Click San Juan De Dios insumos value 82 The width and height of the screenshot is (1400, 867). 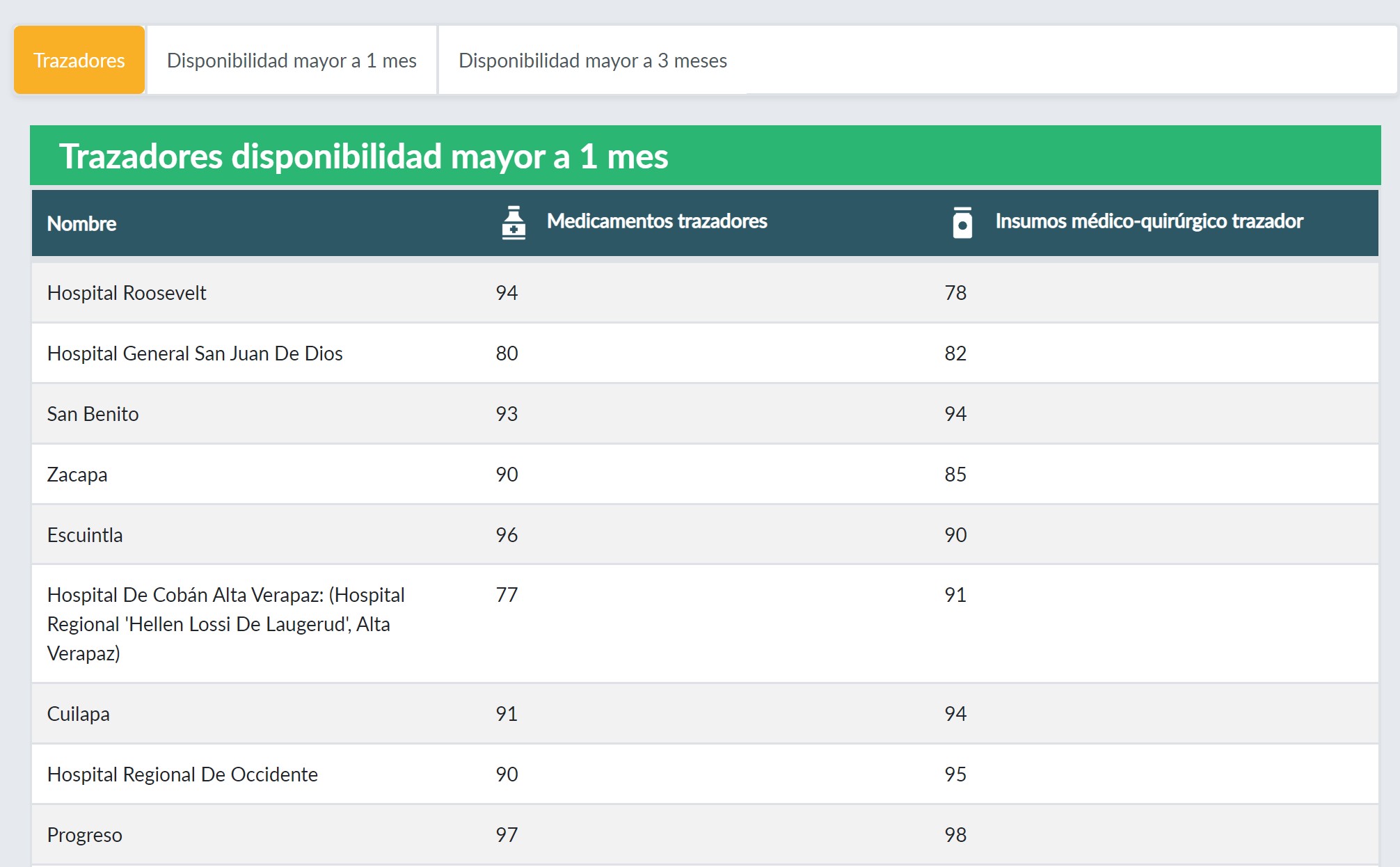(955, 353)
